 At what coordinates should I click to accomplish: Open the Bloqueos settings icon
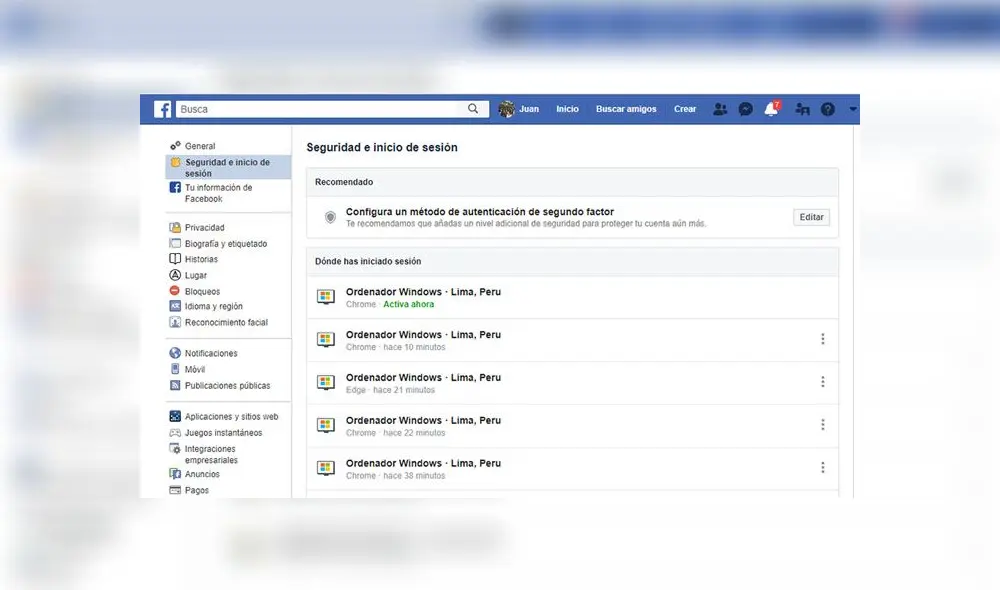[x=177, y=291]
